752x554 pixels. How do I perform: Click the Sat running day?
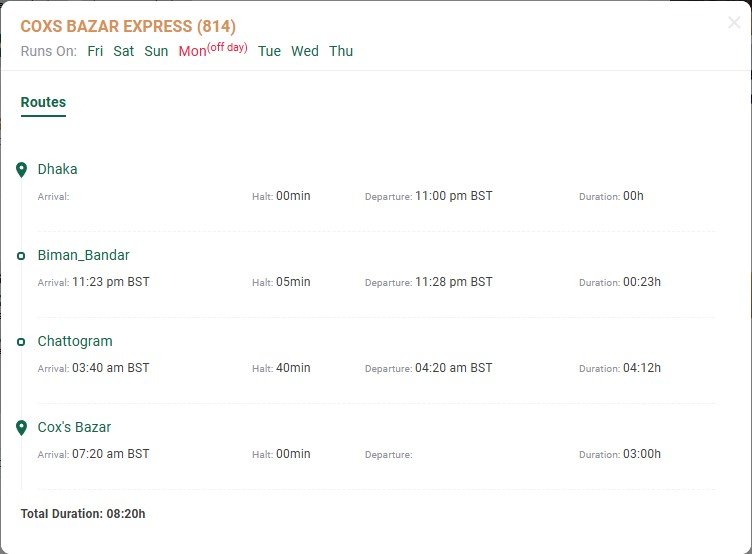coord(123,51)
